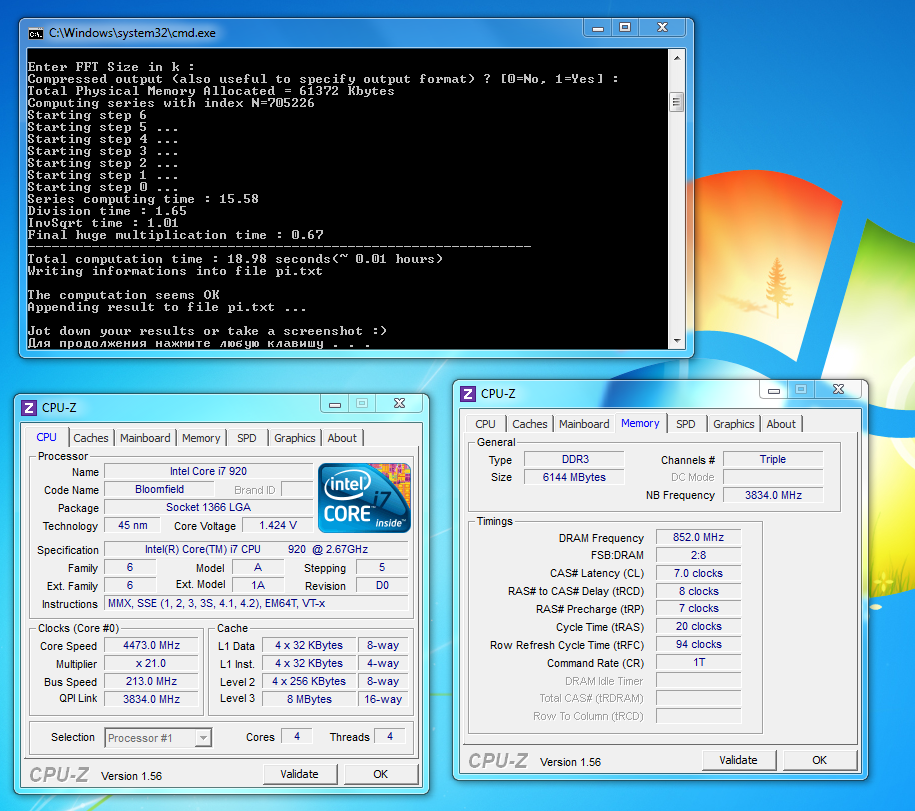Open the Graphics tab in left CPU-Z window

pyautogui.click(x=295, y=438)
